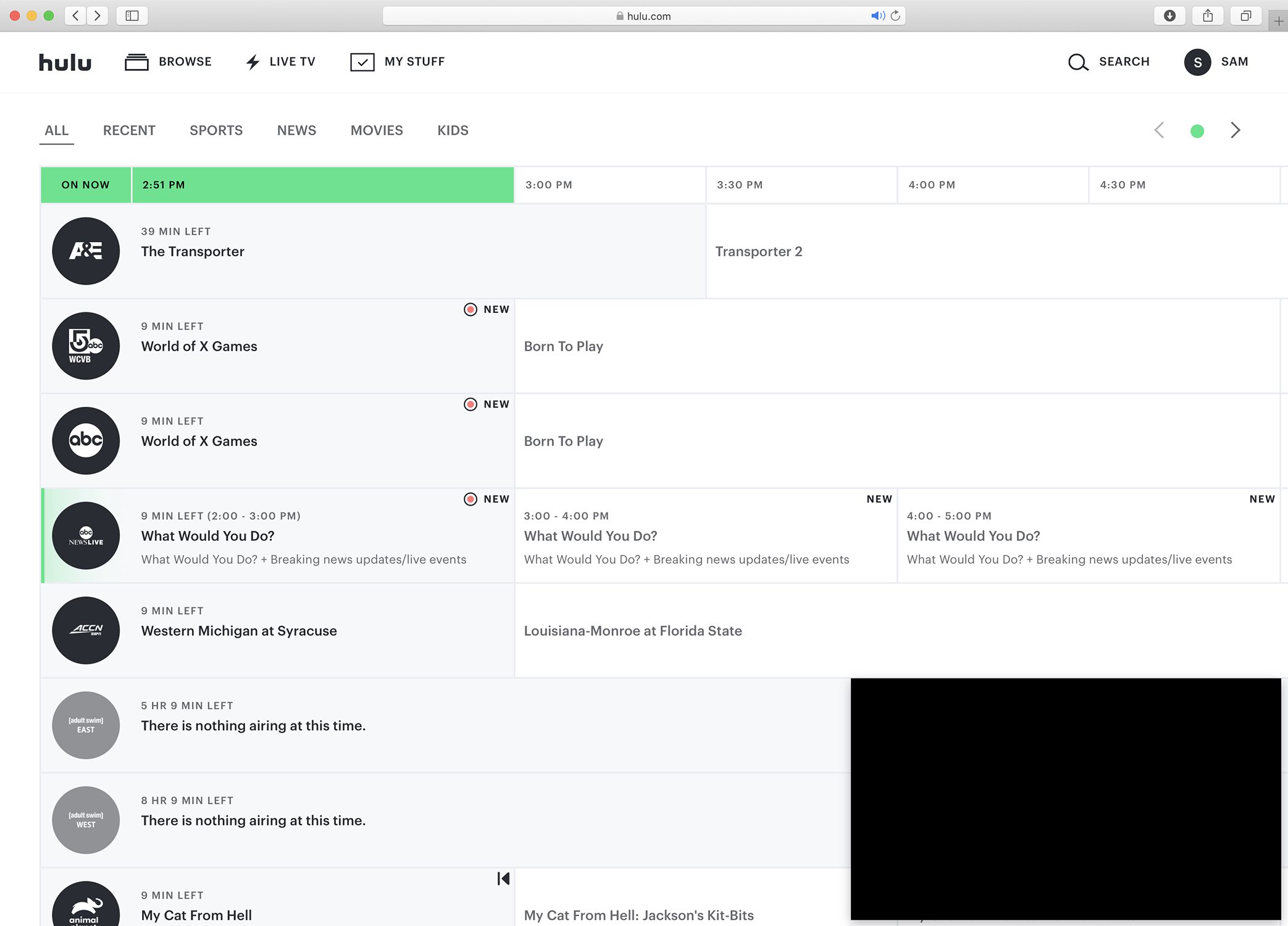The image size is (1288, 926).
Task: Open Born To Play in the WCVB row
Action: 897,346
